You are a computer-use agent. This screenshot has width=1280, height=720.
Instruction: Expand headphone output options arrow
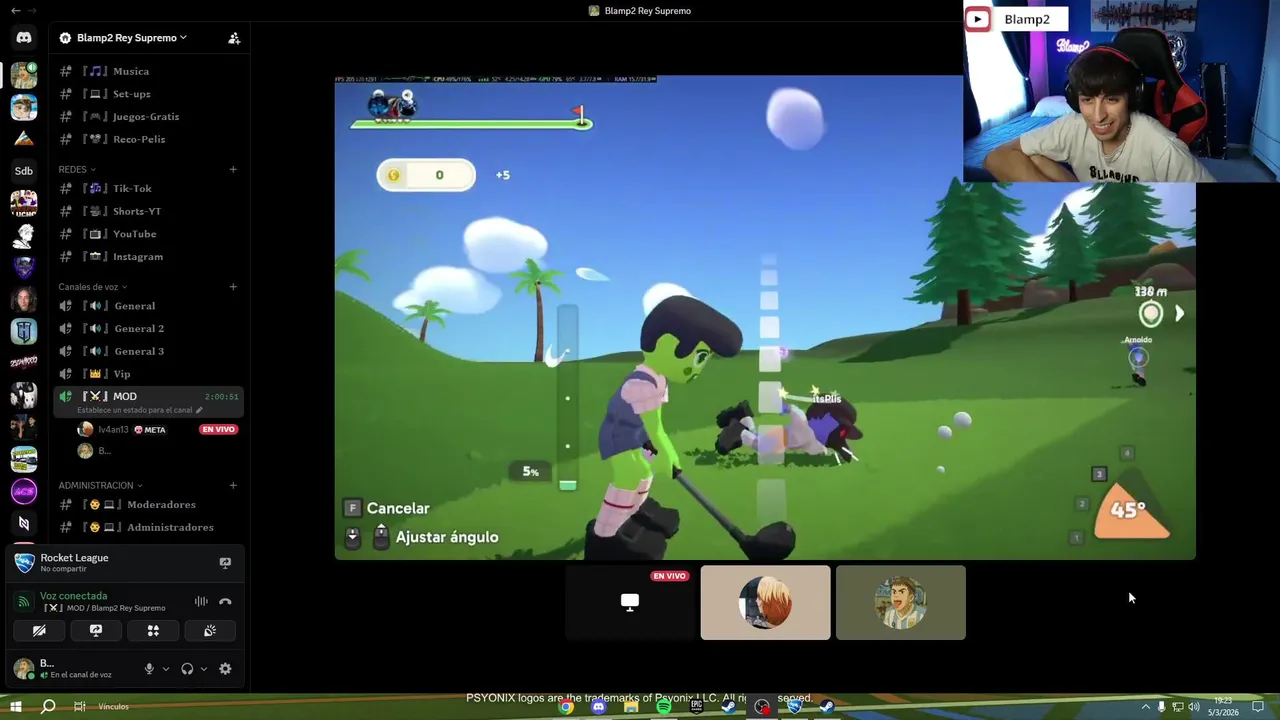[x=204, y=669]
